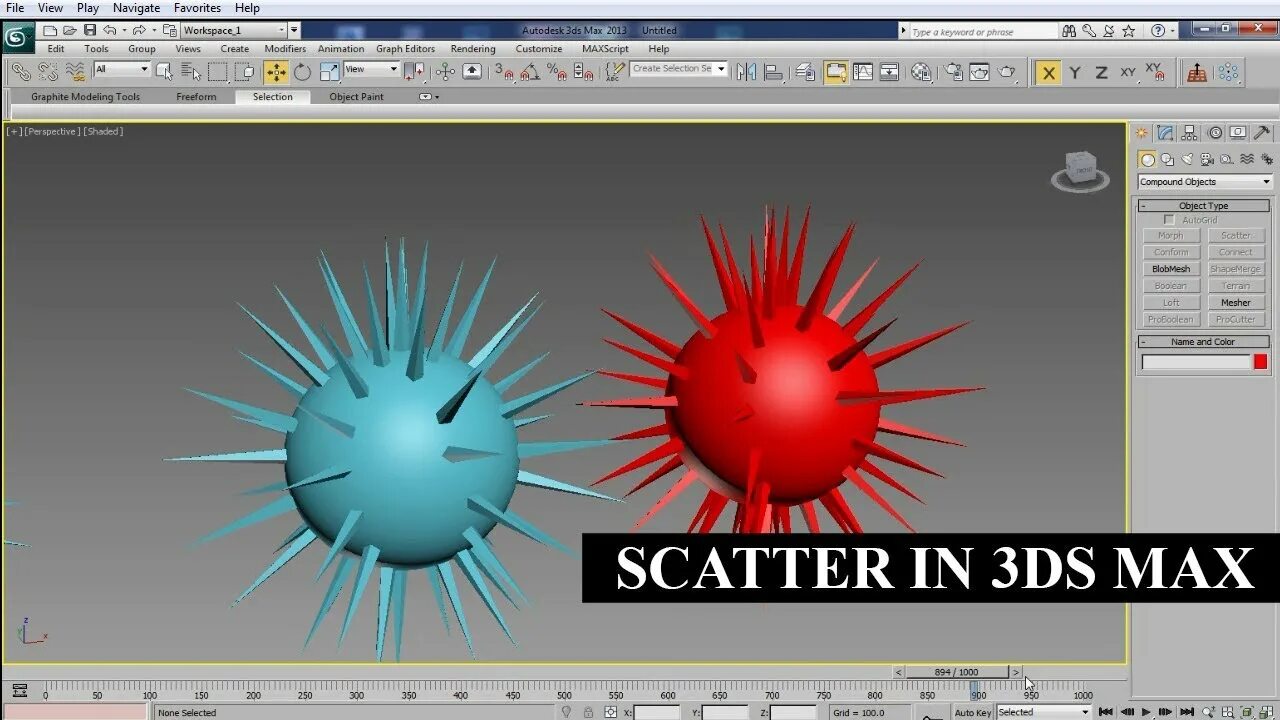
Task: Click the Mirror tool icon
Action: tap(746, 72)
